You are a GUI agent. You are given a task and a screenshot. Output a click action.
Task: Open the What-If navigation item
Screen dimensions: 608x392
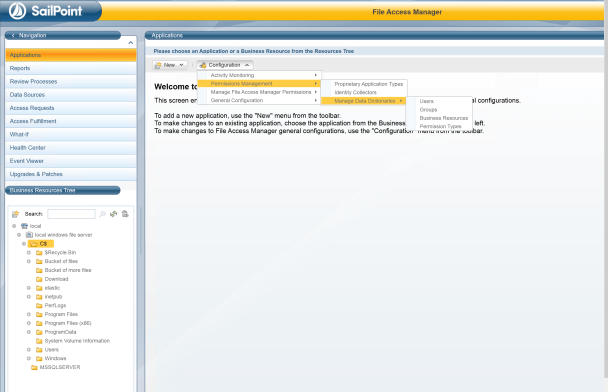71,134
